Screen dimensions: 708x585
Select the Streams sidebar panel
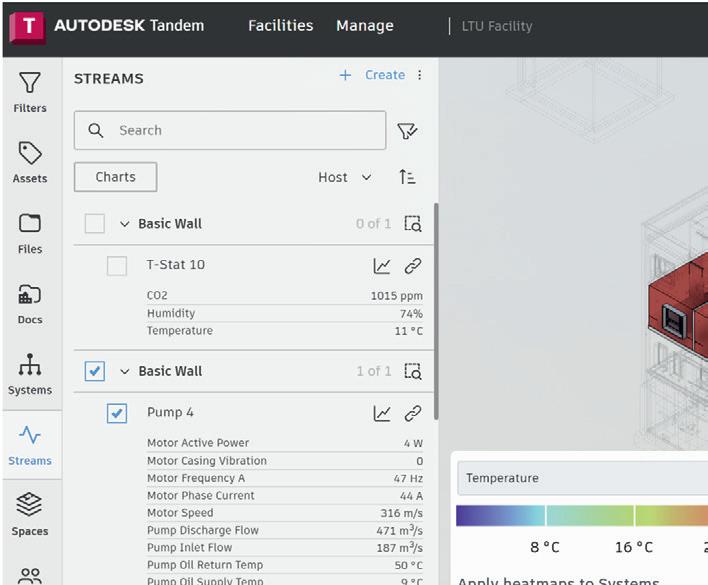tap(30, 446)
